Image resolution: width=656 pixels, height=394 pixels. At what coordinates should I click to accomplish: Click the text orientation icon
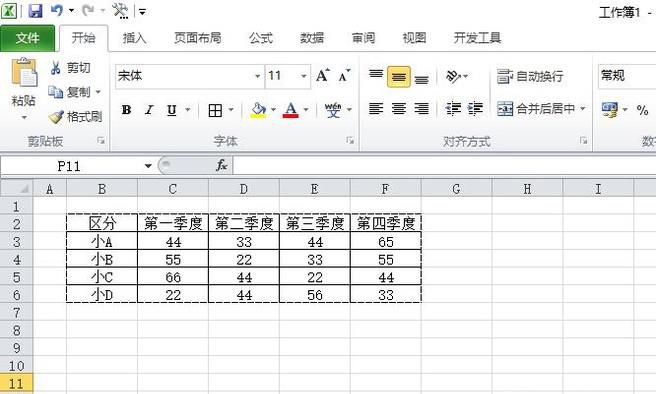[454, 76]
